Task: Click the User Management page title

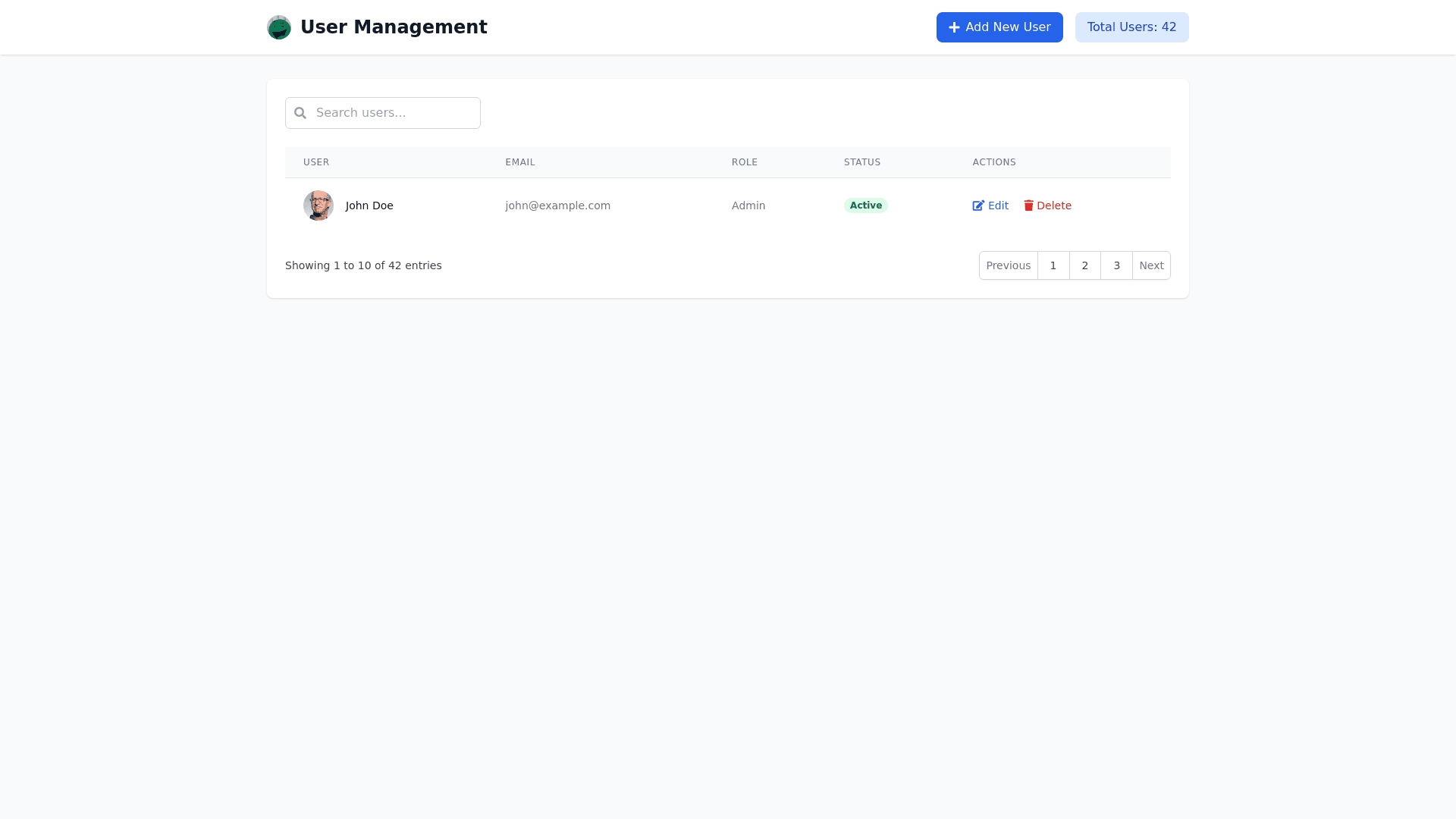Action: click(x=394, y=27)
